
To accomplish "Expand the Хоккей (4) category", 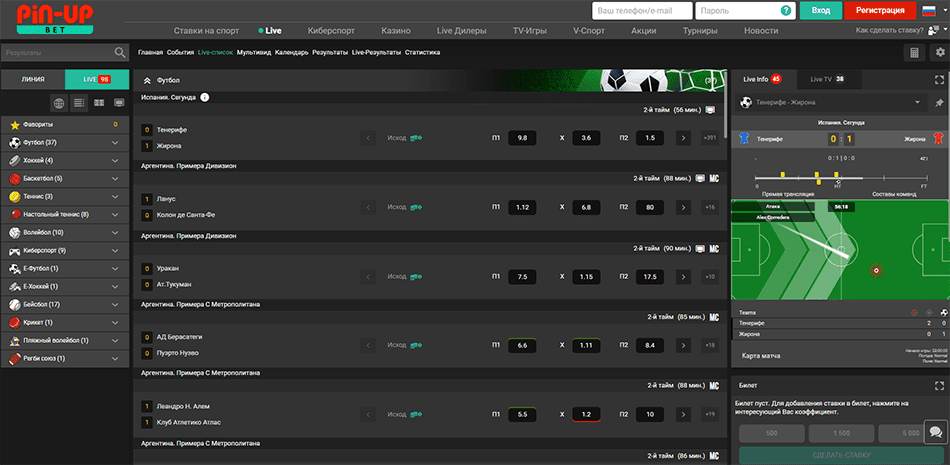I will (x=115, y=160).
